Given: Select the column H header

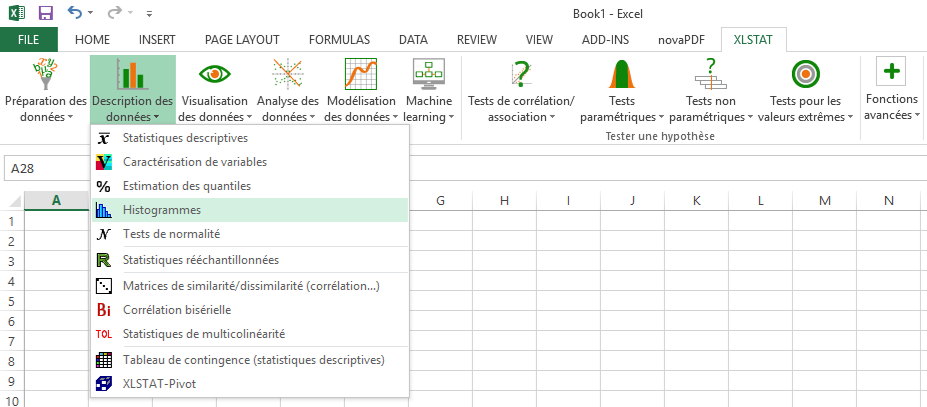Looking at the screenshot, I should [x=504, y=201].
